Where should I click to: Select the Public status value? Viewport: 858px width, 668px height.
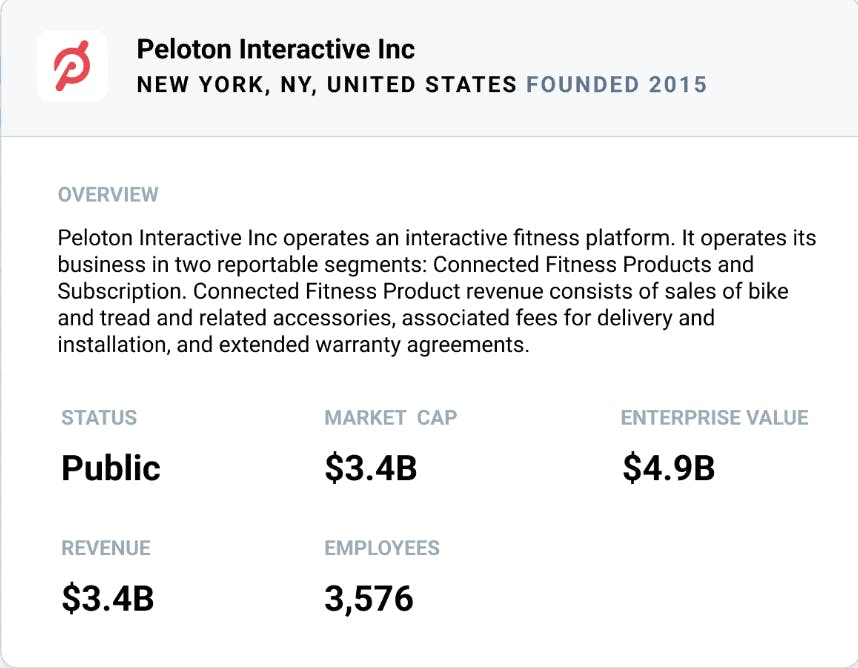click(111, 467)
